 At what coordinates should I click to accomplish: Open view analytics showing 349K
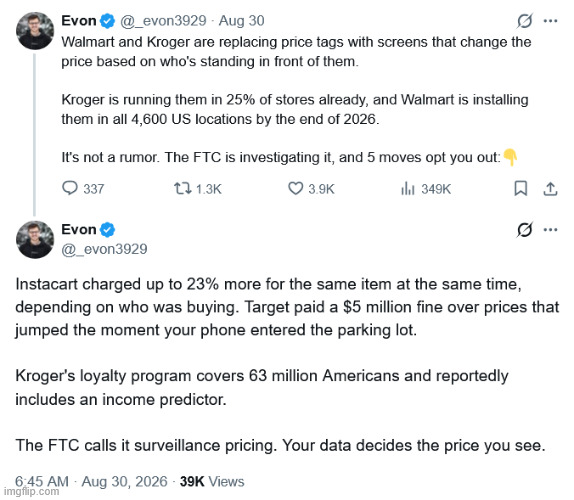pos(407,189)
